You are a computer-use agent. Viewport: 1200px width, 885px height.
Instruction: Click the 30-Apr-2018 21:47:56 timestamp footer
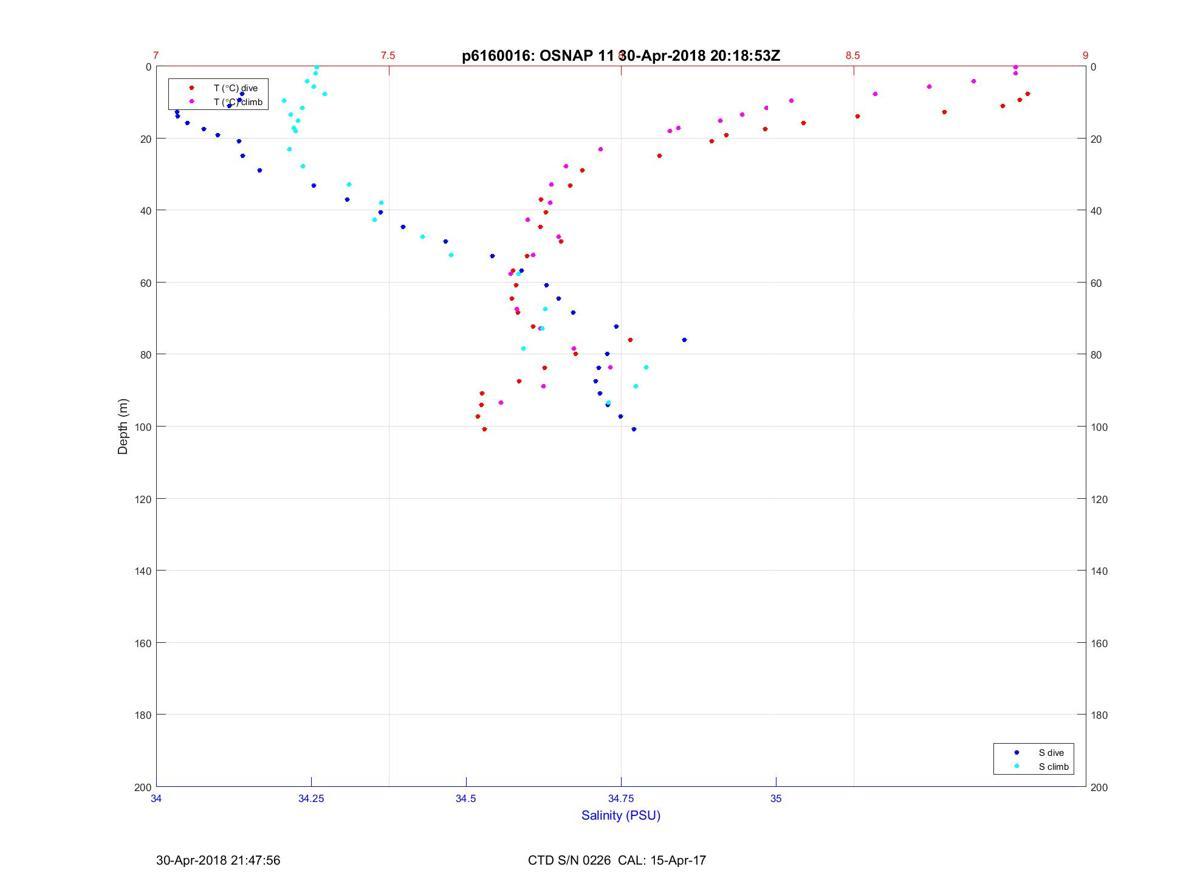(x=218, y=860)
